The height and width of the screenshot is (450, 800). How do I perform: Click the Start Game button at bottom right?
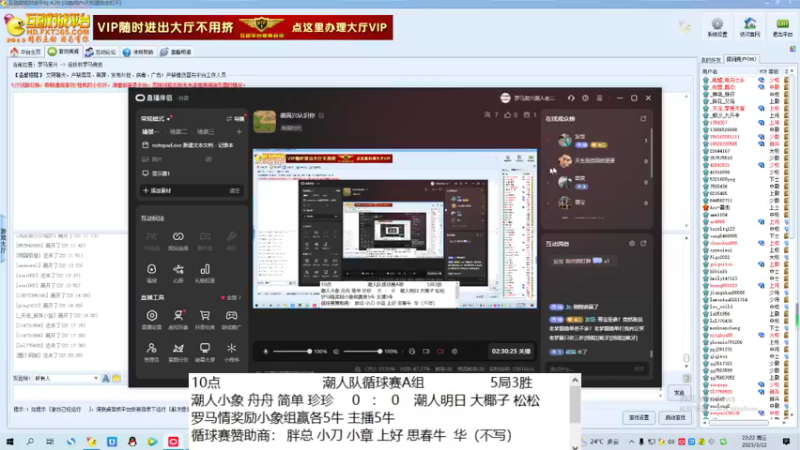(676, 417)
